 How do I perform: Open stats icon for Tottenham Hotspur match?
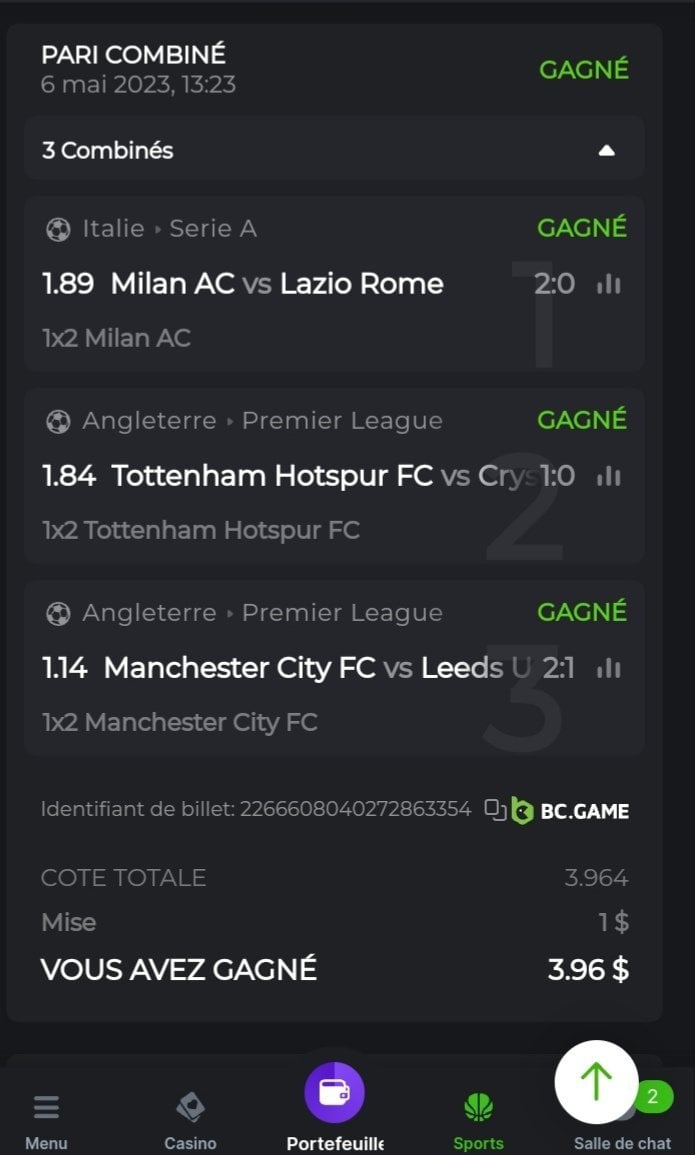tap(608, 477)
